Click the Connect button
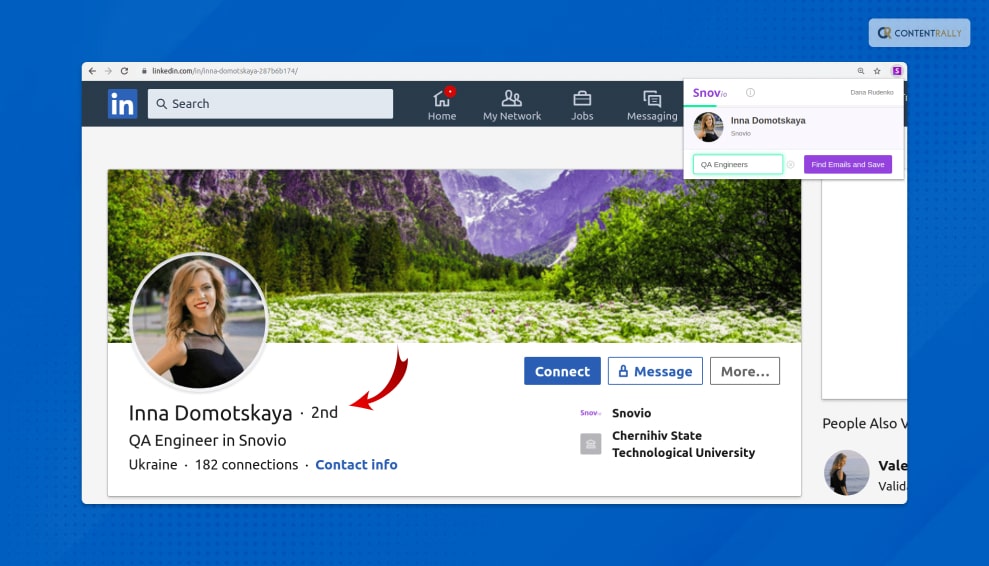Image resolution: width=989 pixels, height=566 pixels. 562,371
